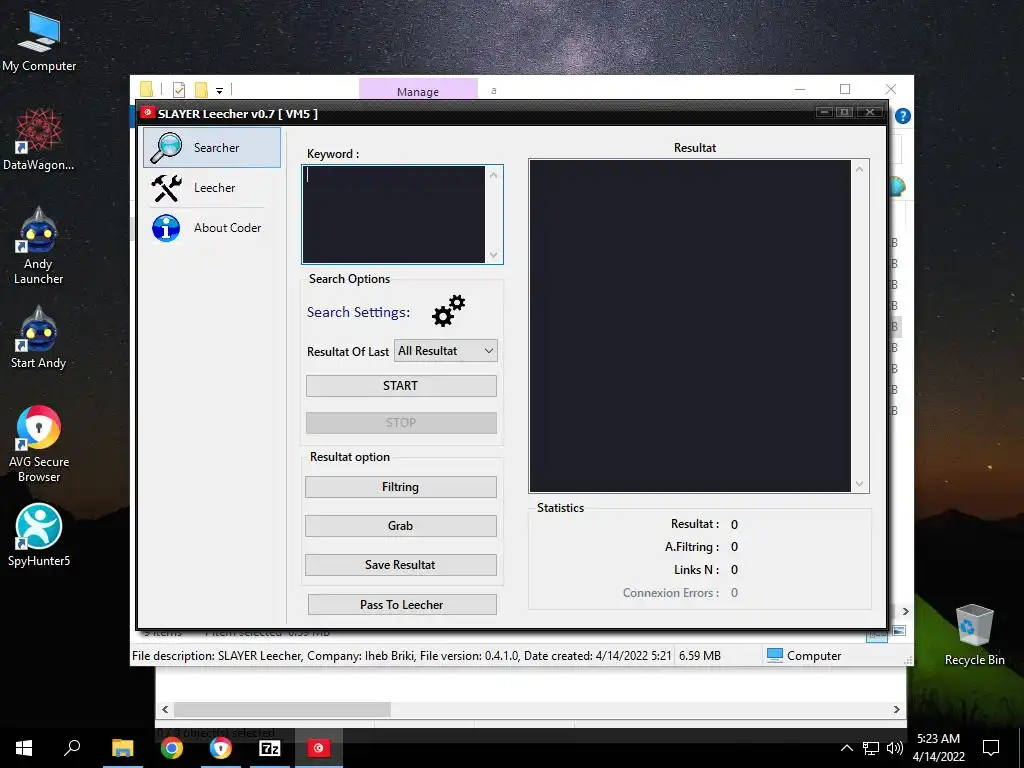Close the SLAYER Leecher window
The image size is (1024, 768).
(x=870, y=112)
